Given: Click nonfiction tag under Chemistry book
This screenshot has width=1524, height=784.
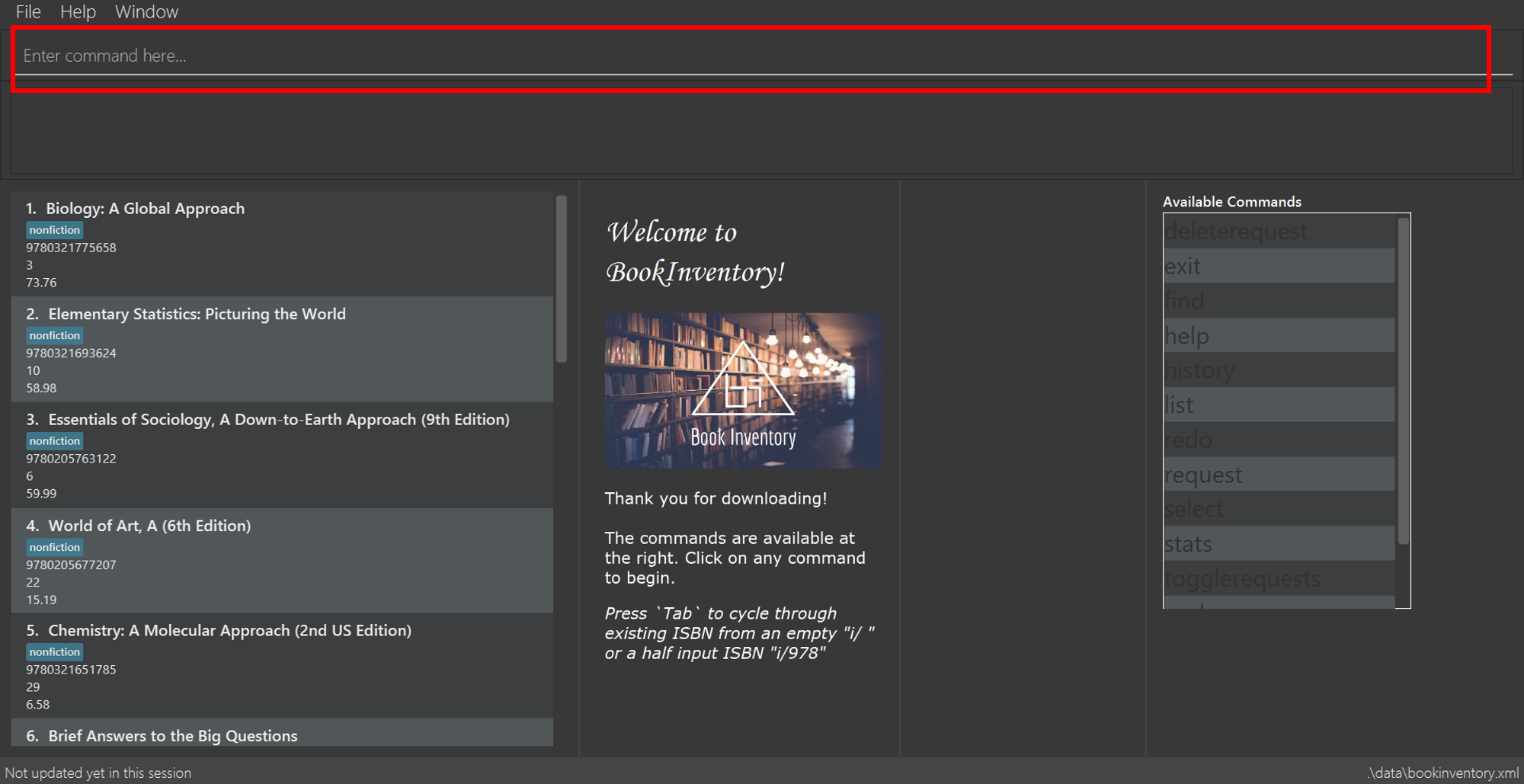Looking at the screenshot, I should coord(55,652).
